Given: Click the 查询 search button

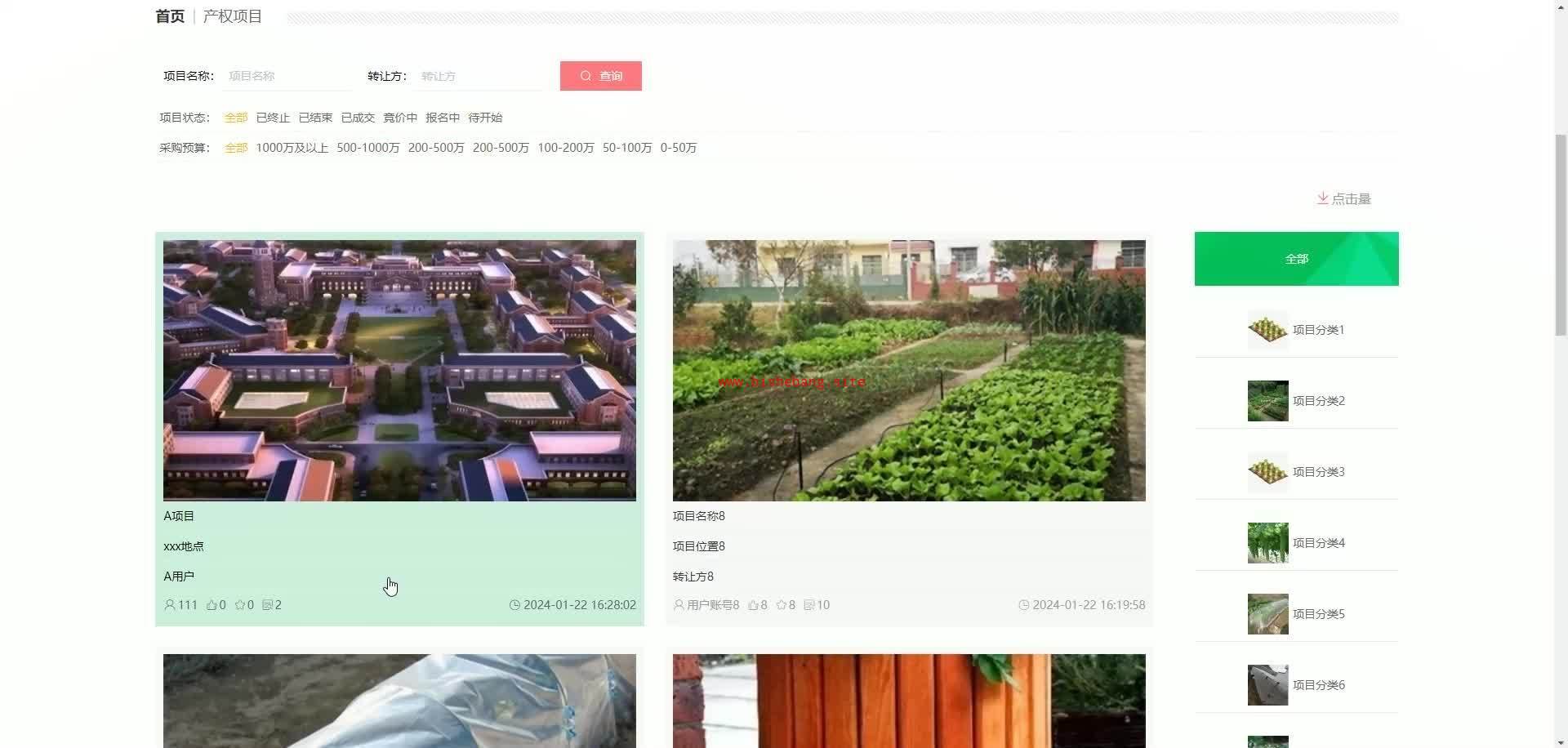Looking at the screenshot, I should 601,76.
